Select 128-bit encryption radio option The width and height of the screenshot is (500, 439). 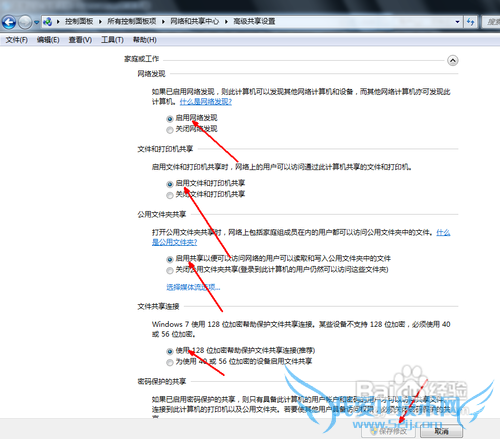point(170,351)
